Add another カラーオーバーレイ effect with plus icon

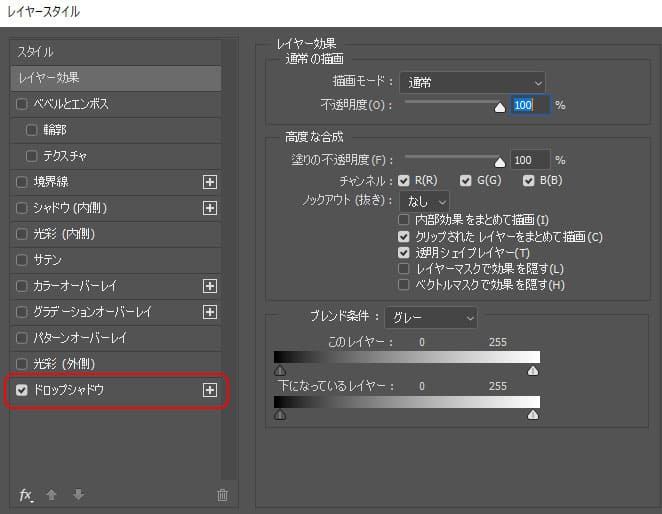pyautogui.click(x=210, y=286)
